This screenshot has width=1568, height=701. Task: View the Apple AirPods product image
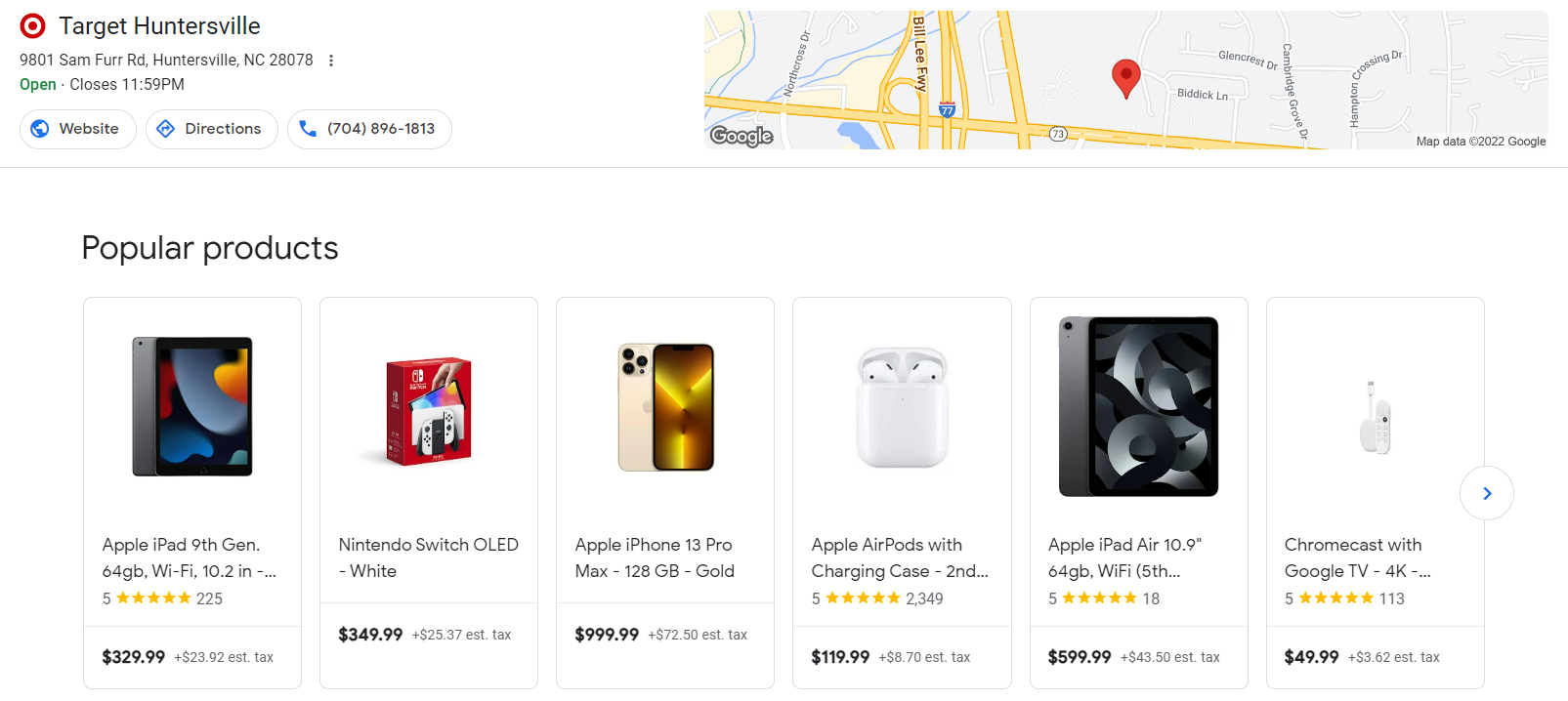click(902, 407)
